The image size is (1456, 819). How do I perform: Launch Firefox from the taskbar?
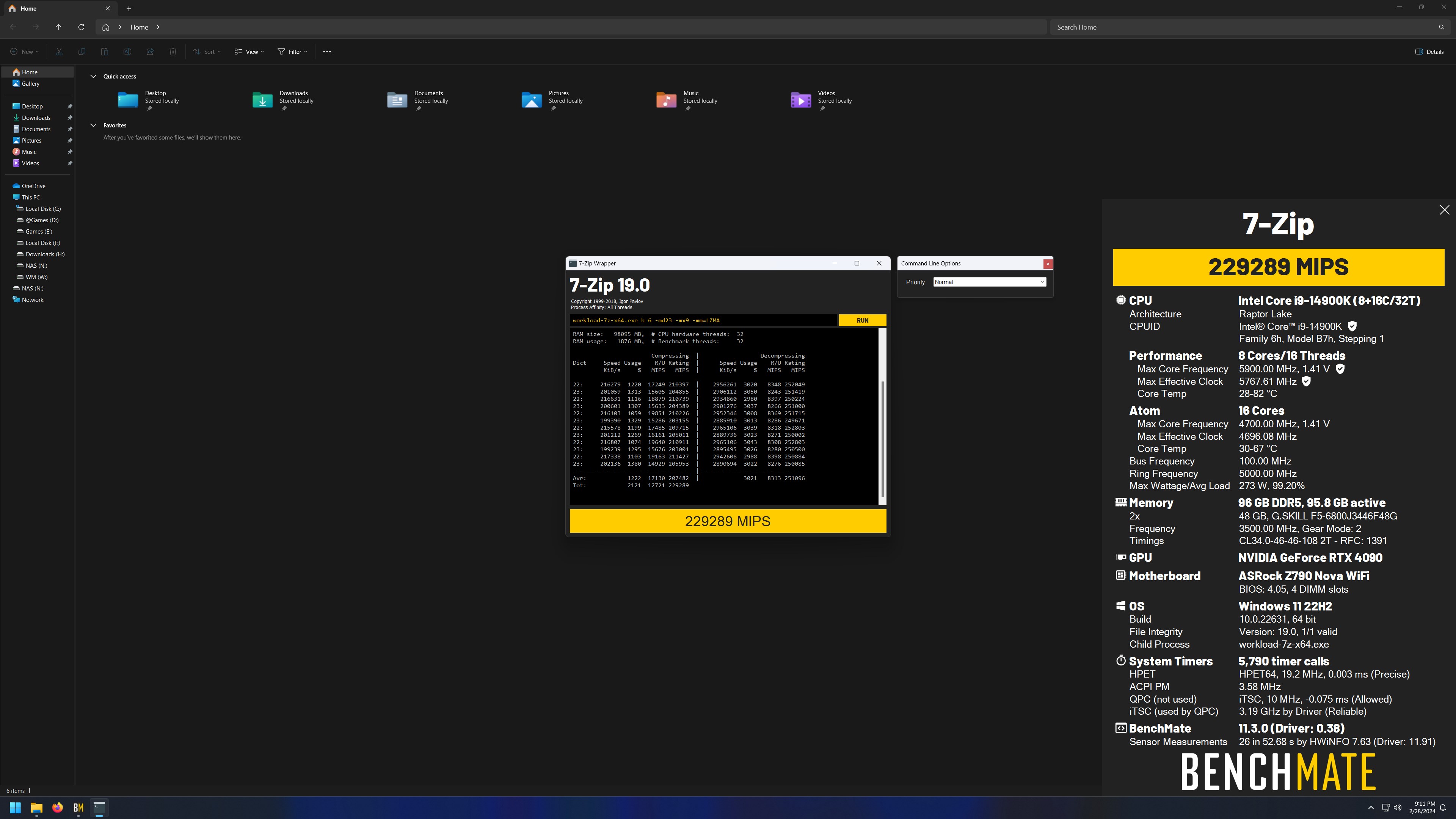(58, 807)
